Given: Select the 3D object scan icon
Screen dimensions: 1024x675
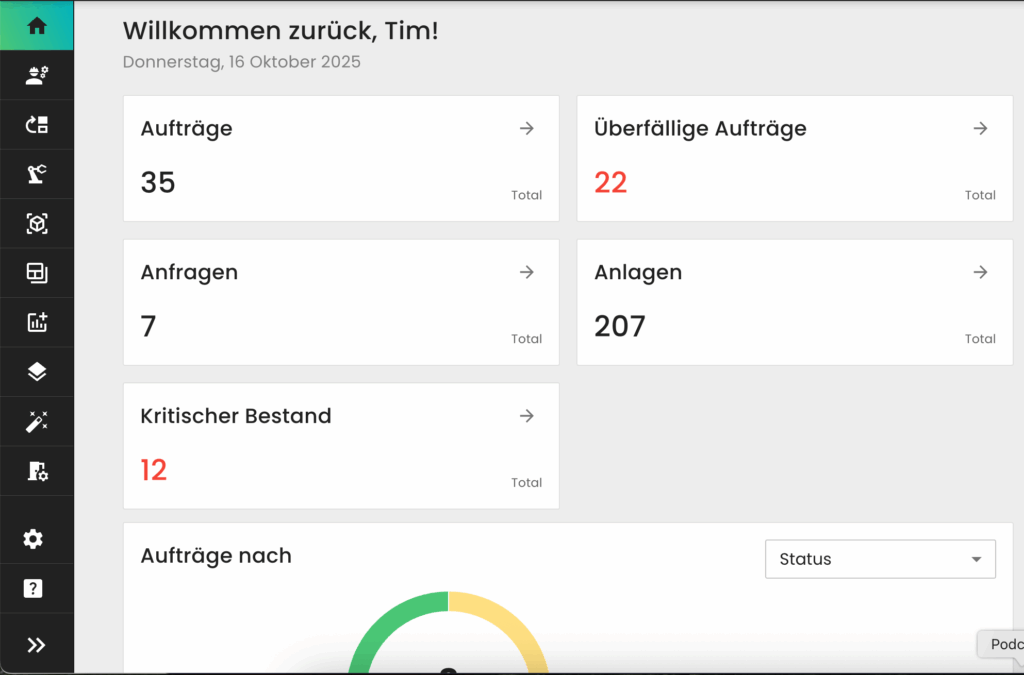Looking at the screenshot, I should click(x=36, y=223).
